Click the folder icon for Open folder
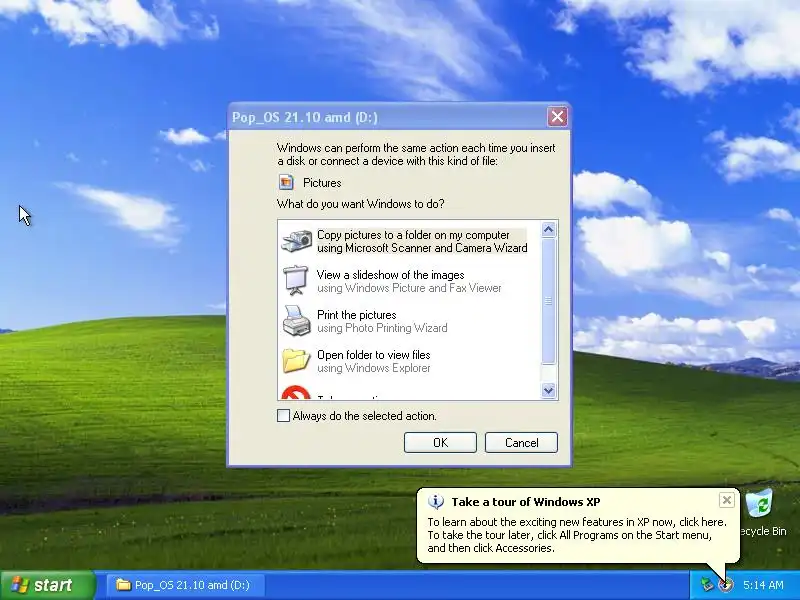This screenshot has height=600, width=800. [296, 360]
